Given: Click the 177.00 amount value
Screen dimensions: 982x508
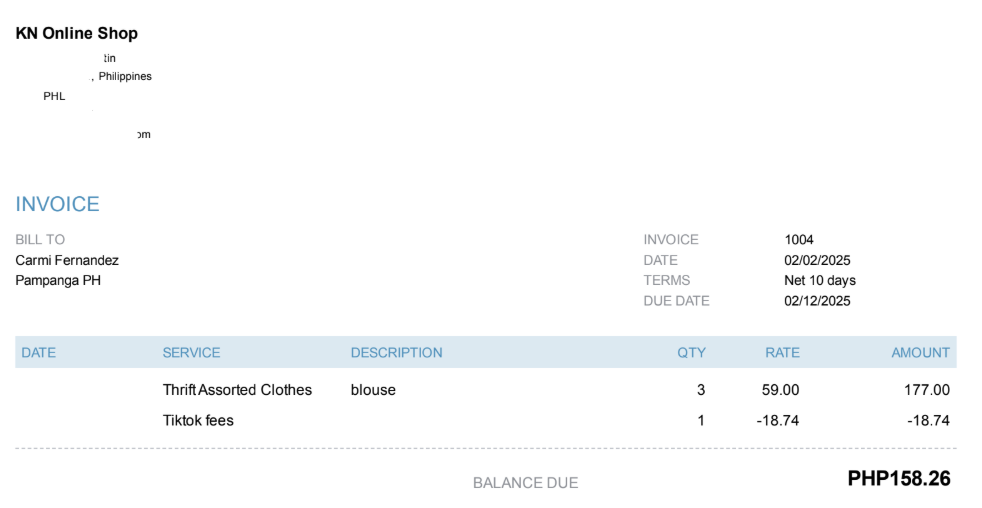Looking at the screenshot, I should [927, 390].
